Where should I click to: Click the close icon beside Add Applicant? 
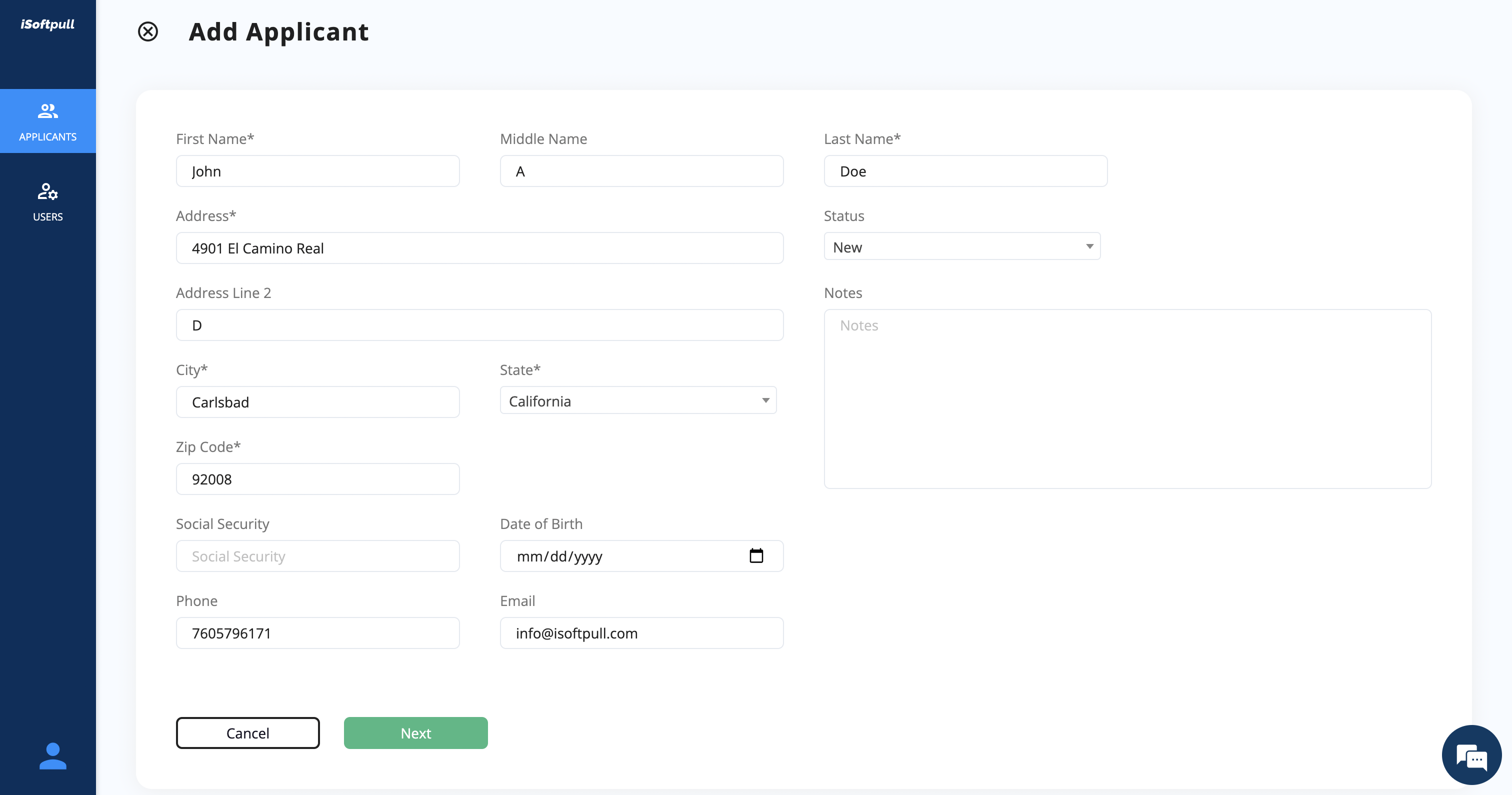point(147,31)
